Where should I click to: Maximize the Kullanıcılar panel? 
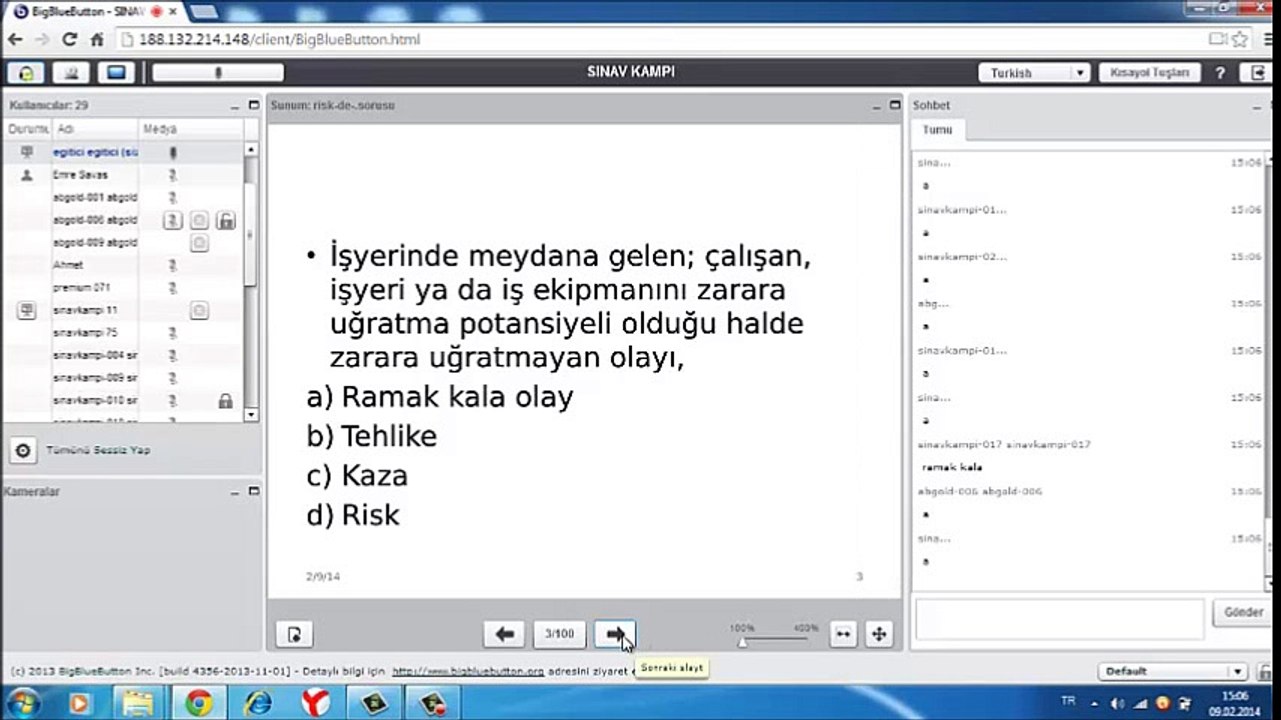point(253,105)
